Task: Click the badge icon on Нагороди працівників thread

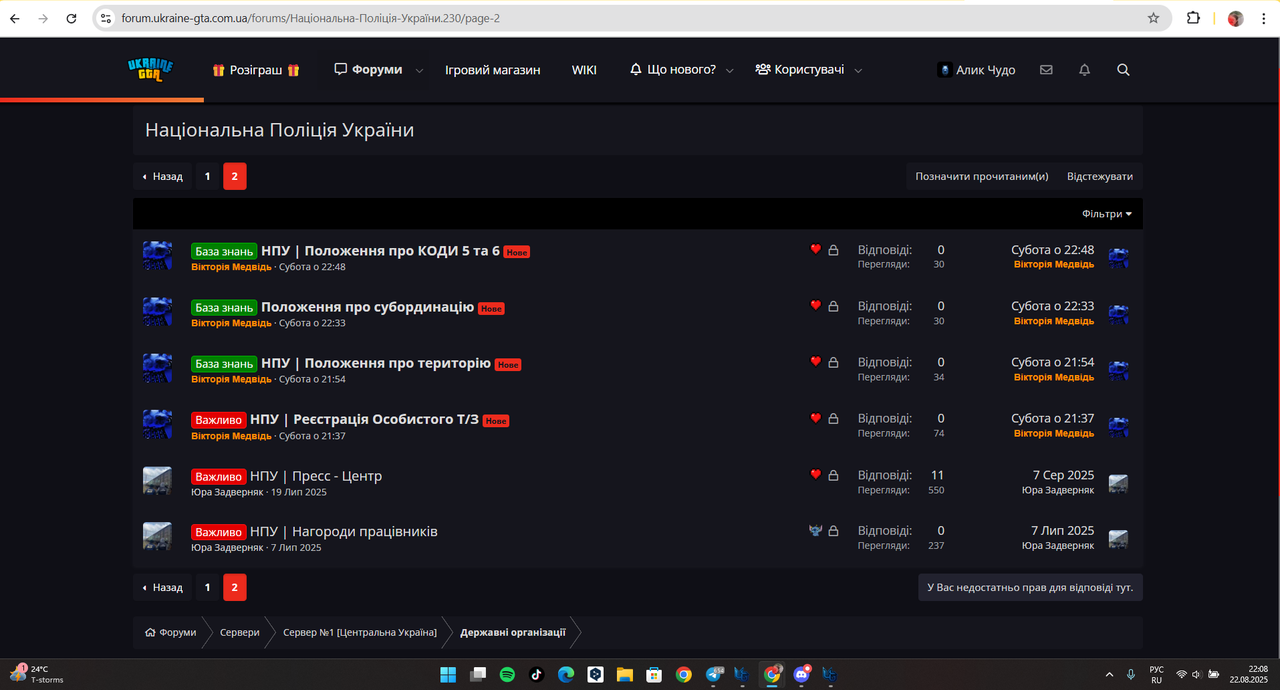Action: (x=815, y=531)
